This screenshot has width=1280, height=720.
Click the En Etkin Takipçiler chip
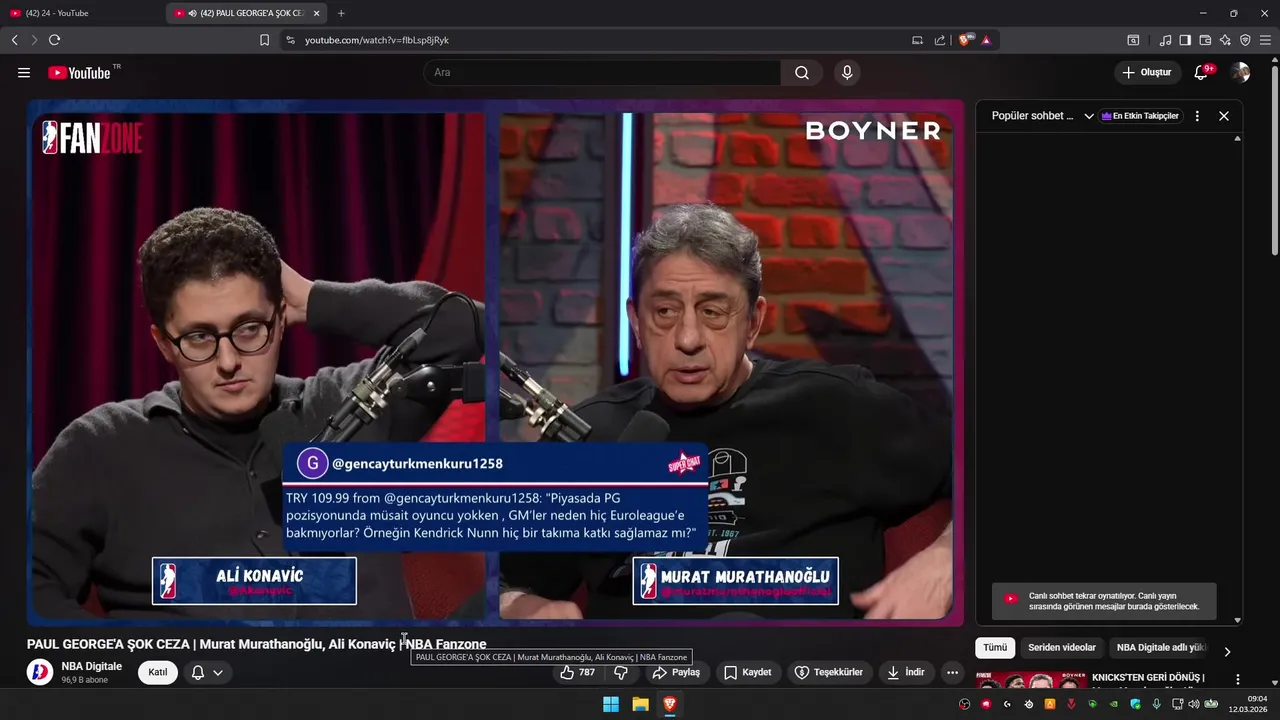coord(1140,116)
